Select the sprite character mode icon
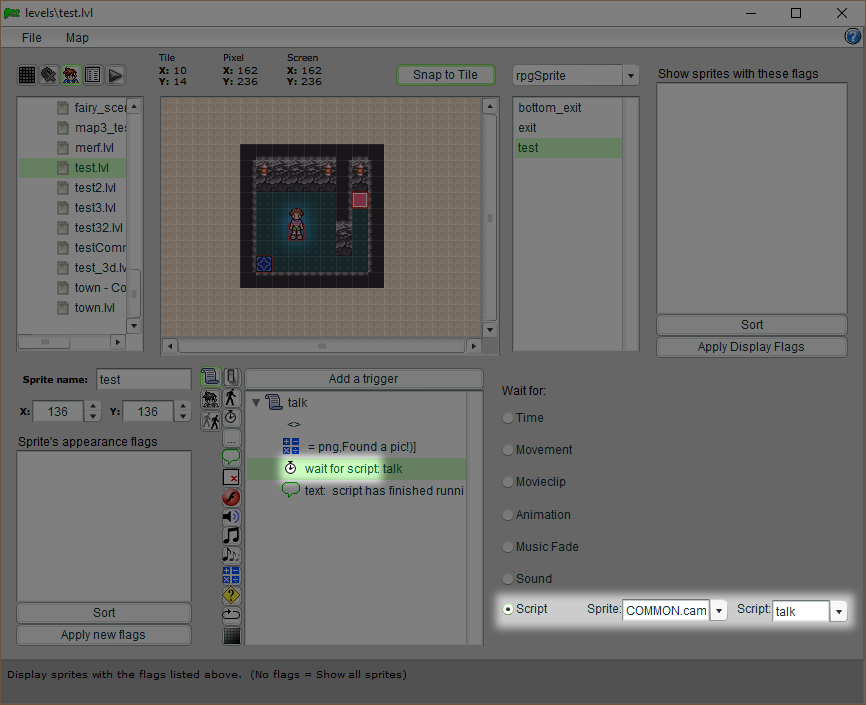Image resolution: width=866 pixels, height=705 pixels. click(72, 75)
